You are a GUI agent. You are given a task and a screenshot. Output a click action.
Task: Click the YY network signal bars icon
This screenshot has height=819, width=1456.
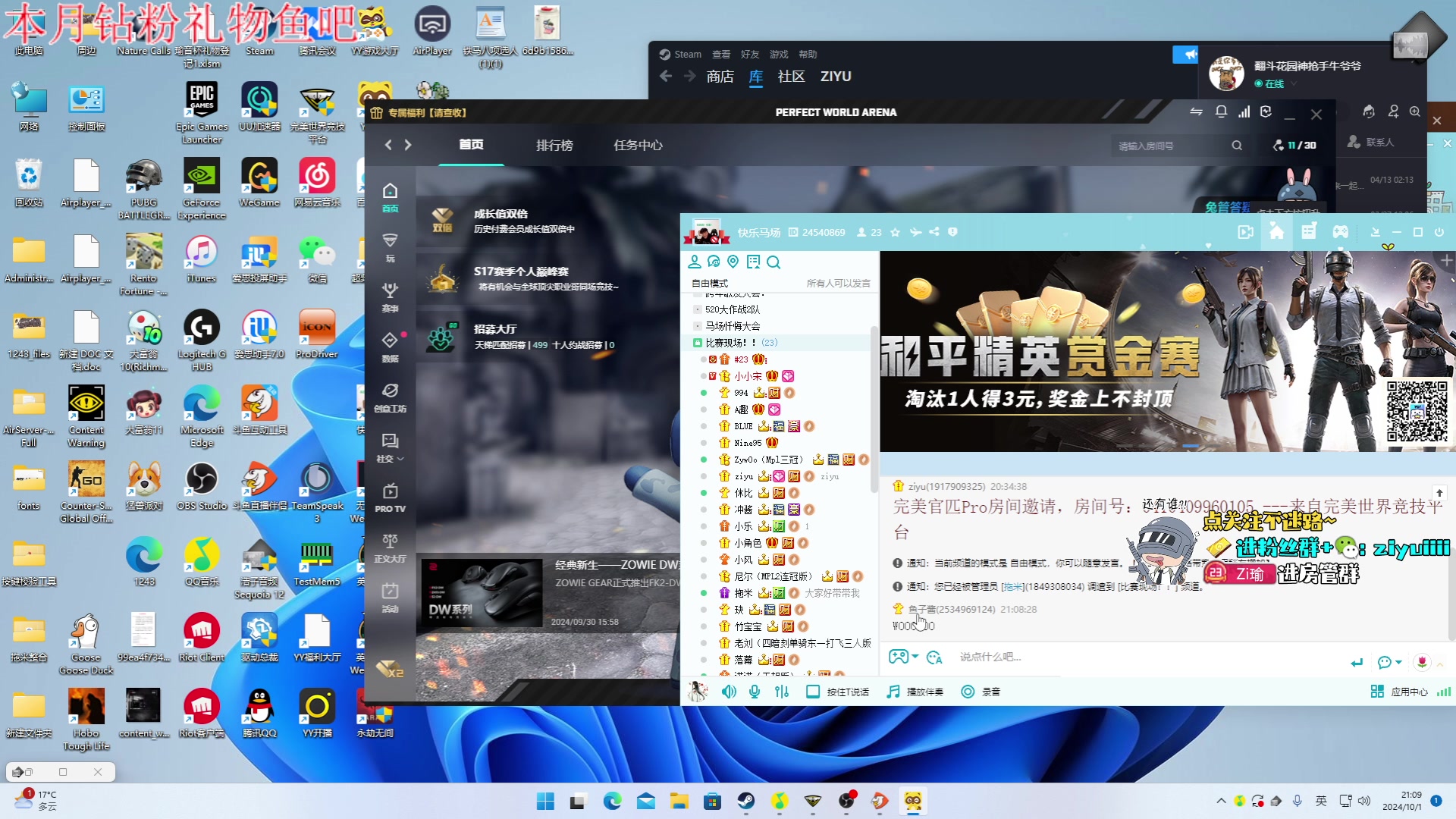tap(1444, 692)
